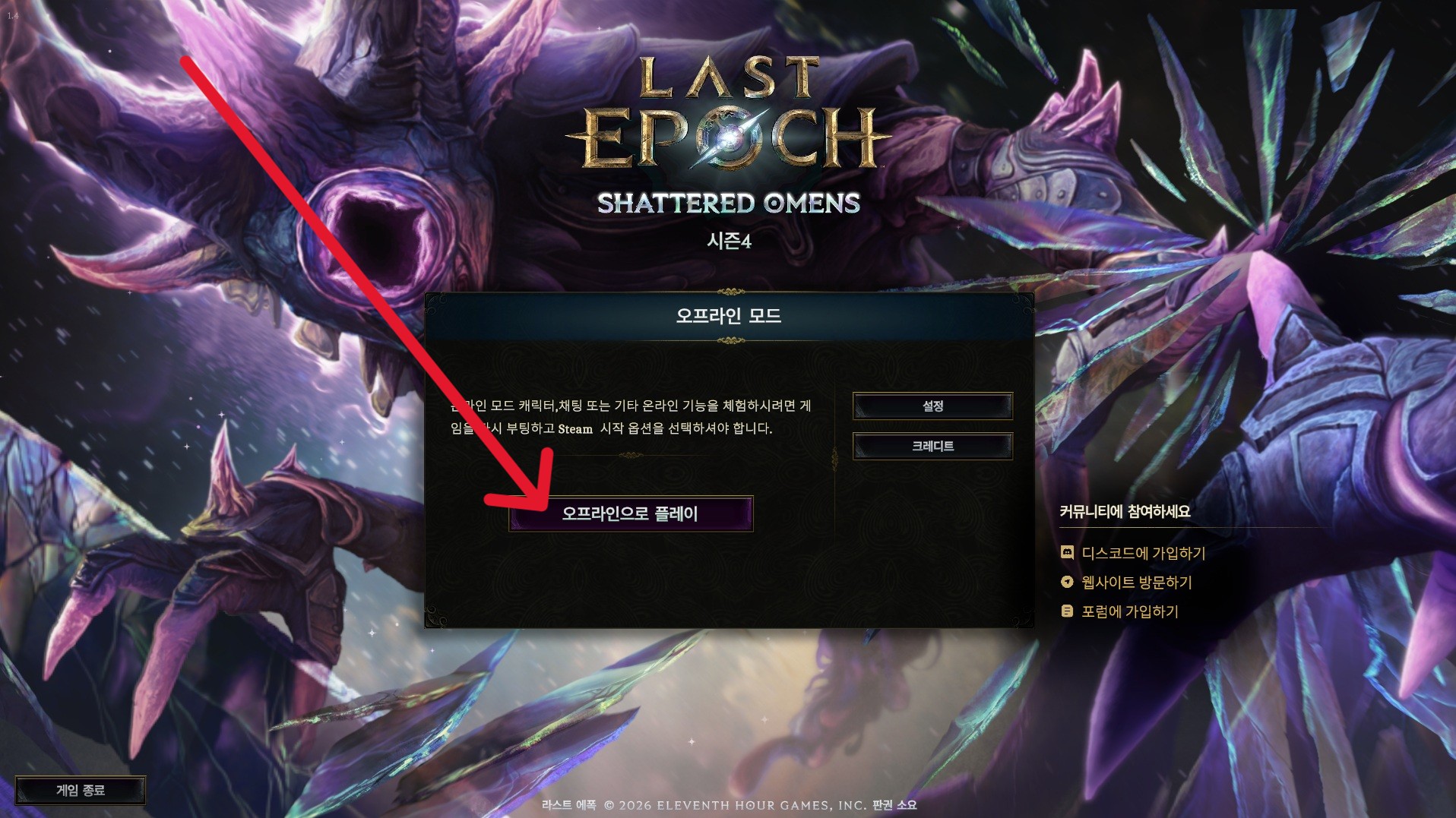The height and width of the screenshot is (818, 1456).
Task: Click the 1.4 version number label
Action: click(12, 15)
